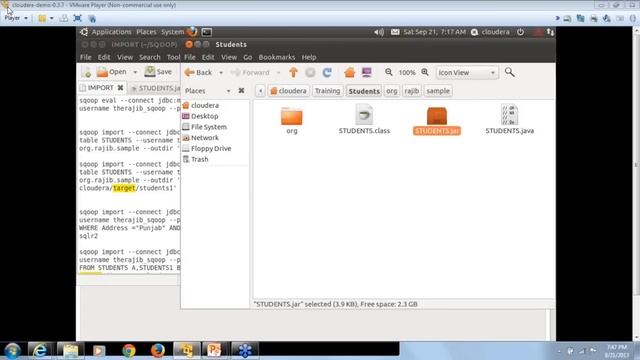Go up to the parent folder

point(293,73)
